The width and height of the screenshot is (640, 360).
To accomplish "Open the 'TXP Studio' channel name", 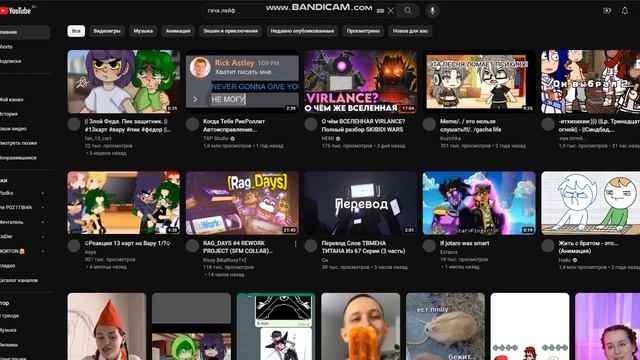I will (216, 138).
